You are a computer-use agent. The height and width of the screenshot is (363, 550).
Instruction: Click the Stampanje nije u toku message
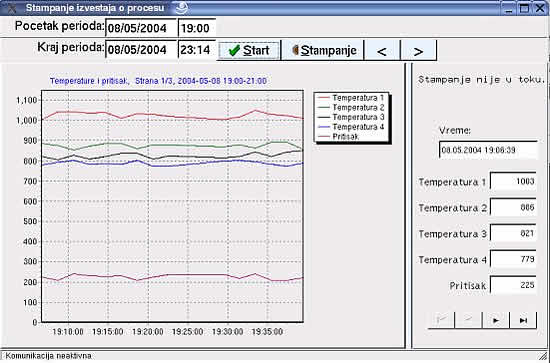pyautogui.click(x=481, y=80)
